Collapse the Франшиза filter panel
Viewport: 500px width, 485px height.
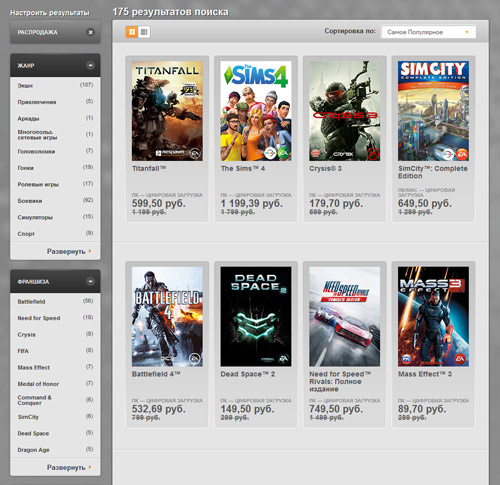point(90,282)
